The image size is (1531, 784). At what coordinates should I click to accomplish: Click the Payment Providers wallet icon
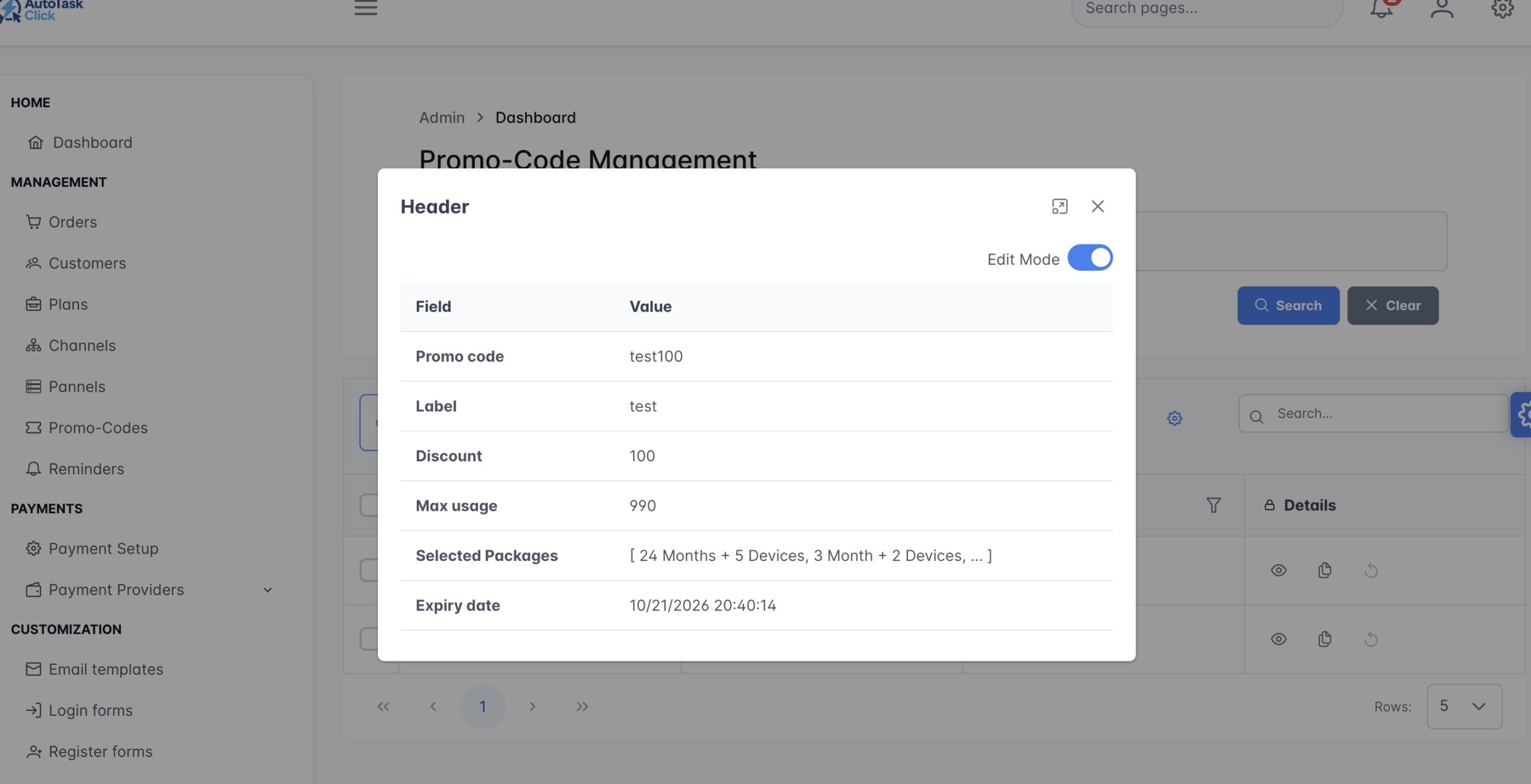(x=33, y=590)
